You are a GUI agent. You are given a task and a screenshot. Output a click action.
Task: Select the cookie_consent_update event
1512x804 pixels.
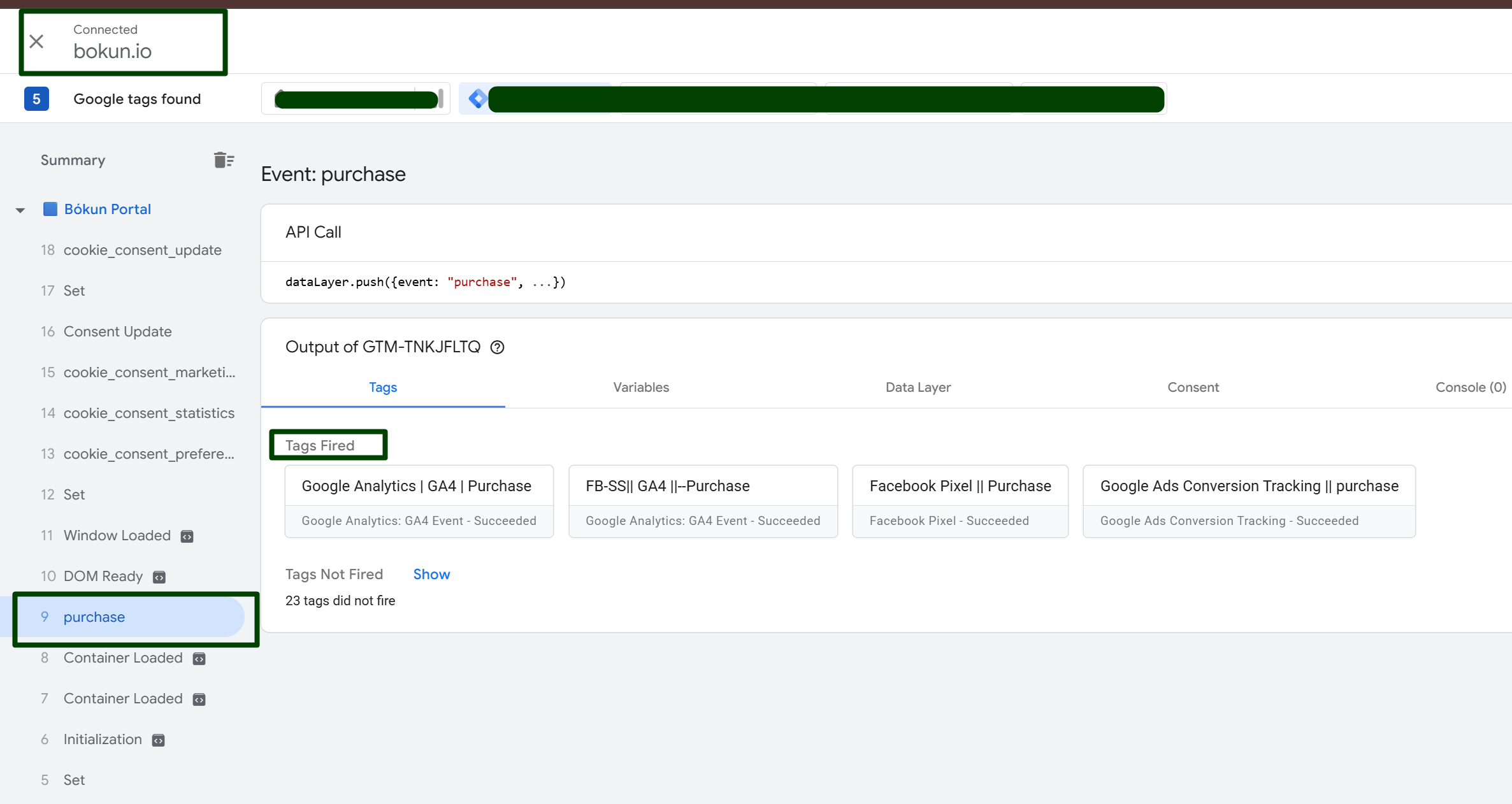(x=142, y=250)
